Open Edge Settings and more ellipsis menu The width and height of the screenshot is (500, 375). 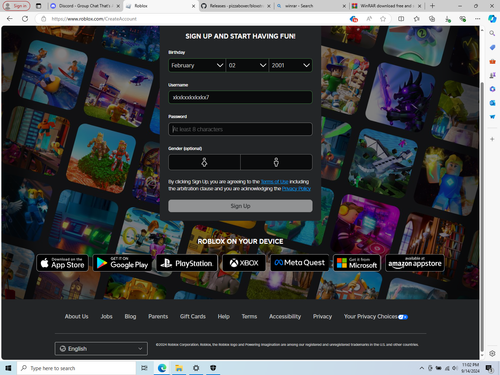click(478, 19)
